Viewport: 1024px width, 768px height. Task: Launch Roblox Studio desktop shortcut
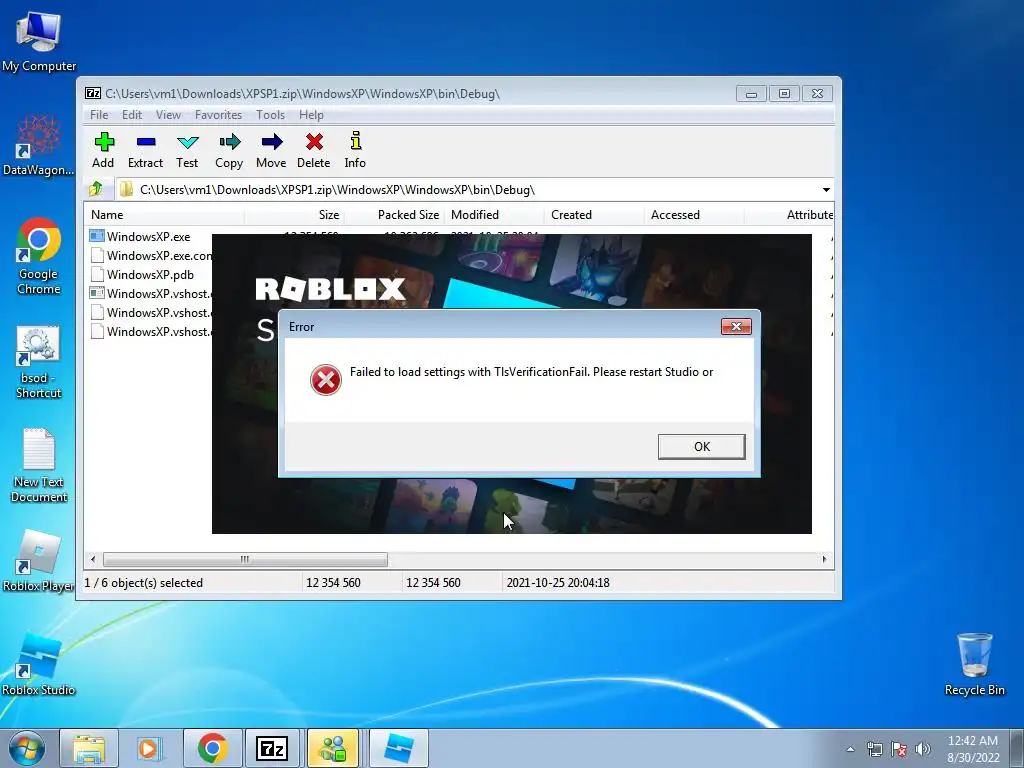point(39,664)
